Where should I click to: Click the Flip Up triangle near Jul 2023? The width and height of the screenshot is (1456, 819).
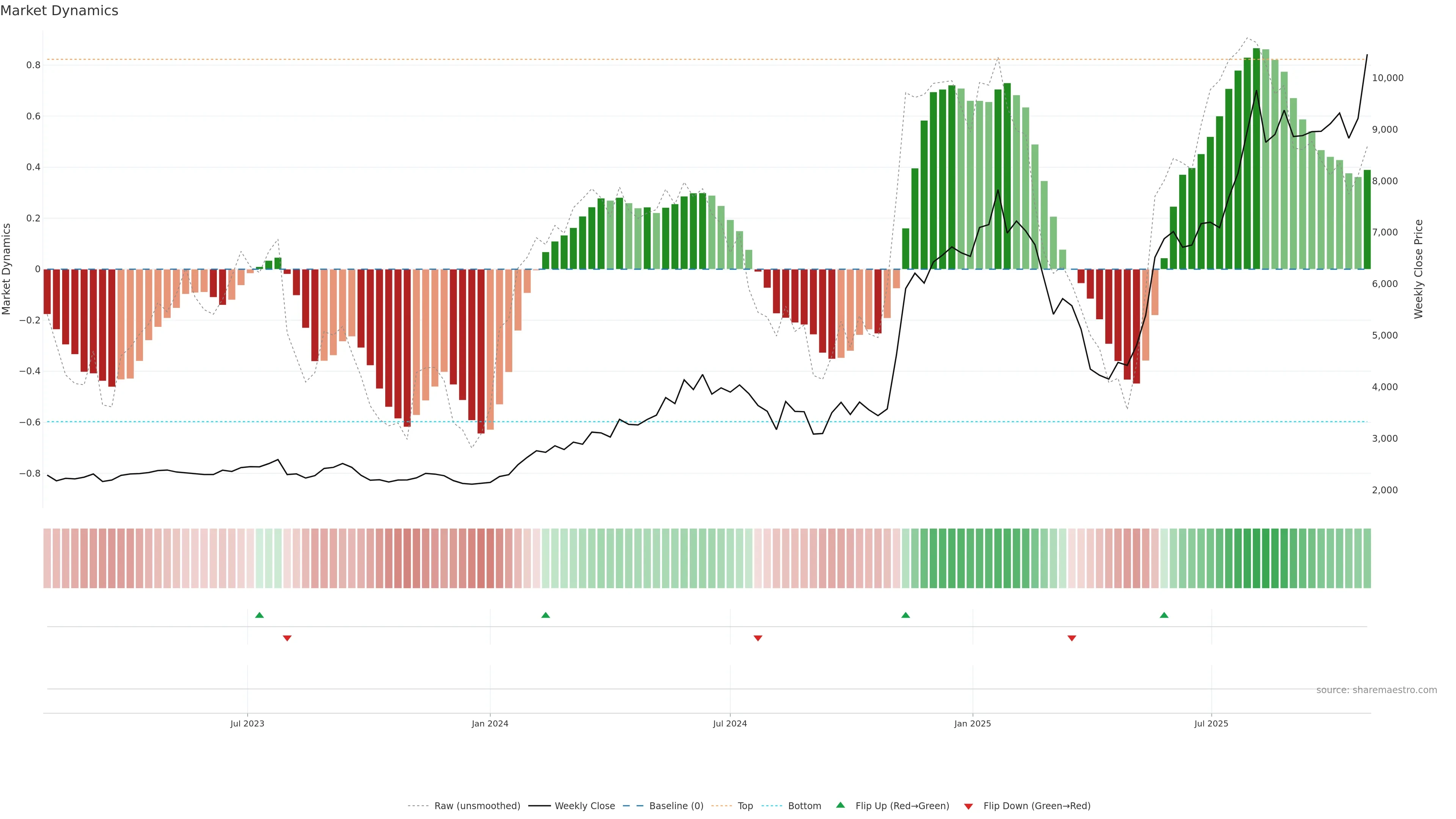259,615
